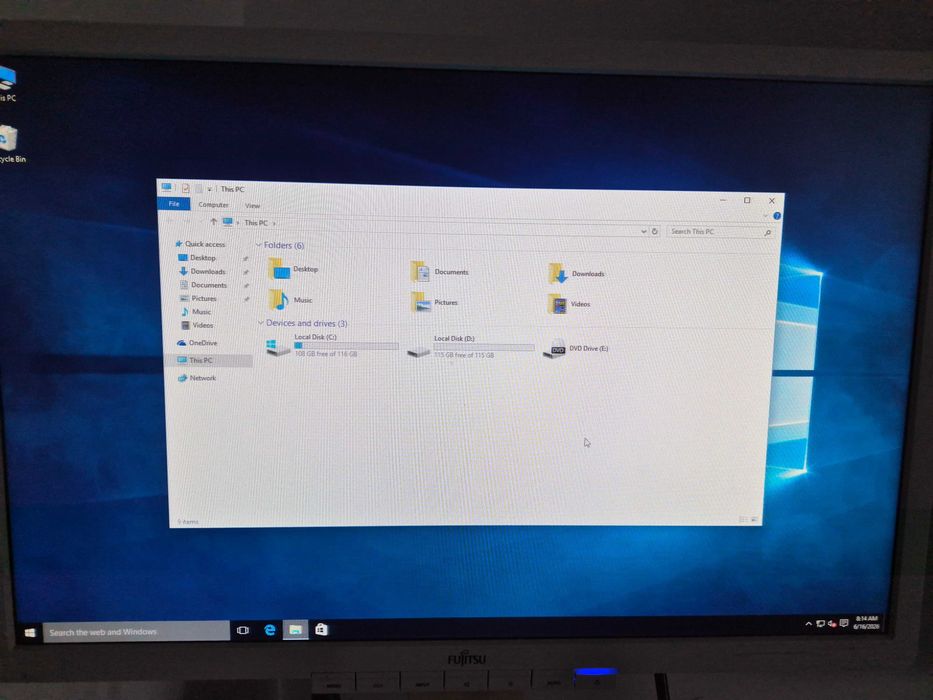The width and height of the screenshot is (933, 700).
Task: Click the Up arrow navigation button
Action: 213,221
